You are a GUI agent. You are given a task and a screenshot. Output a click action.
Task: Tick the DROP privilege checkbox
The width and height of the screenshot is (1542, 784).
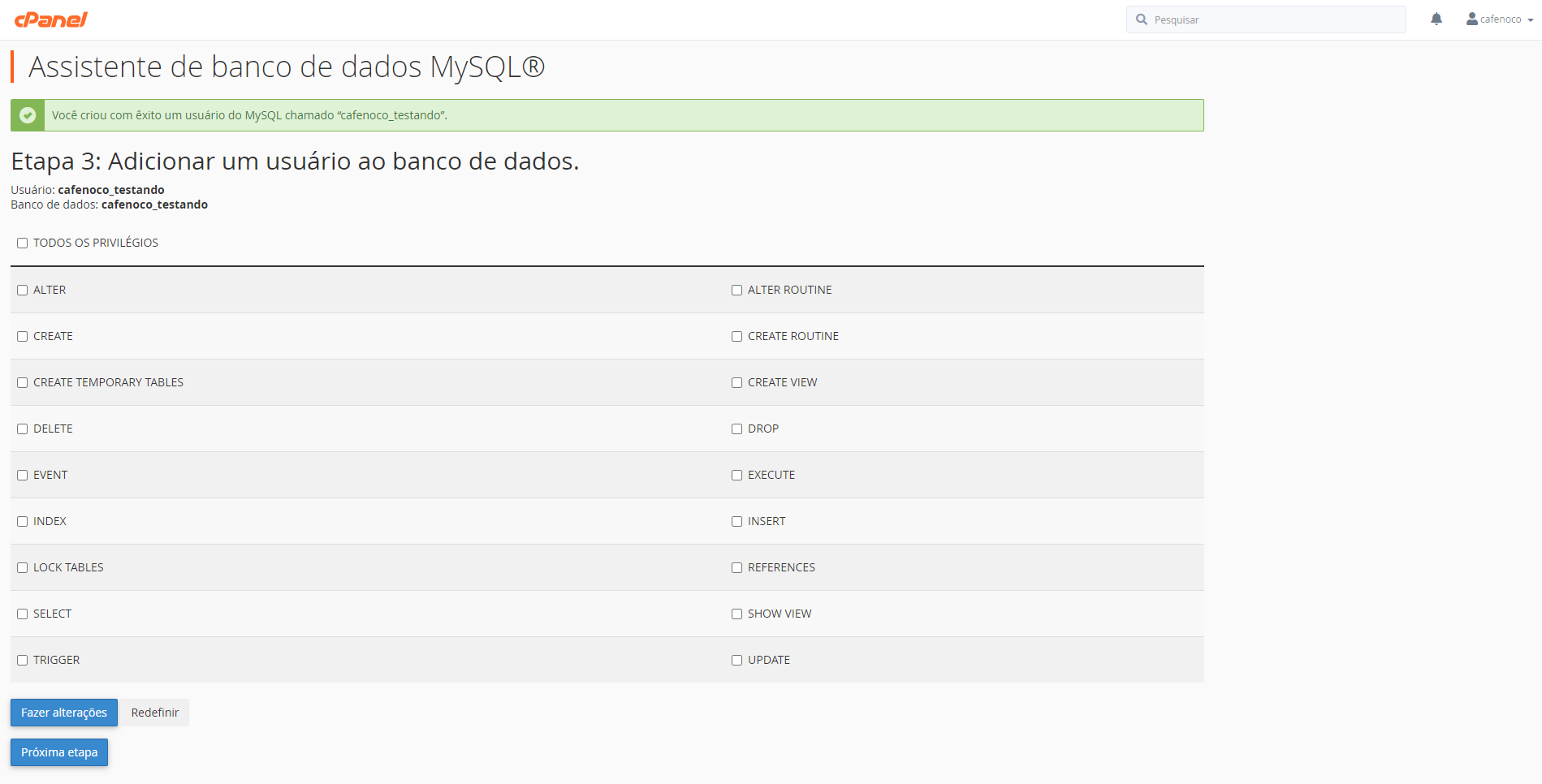[737, 429]
